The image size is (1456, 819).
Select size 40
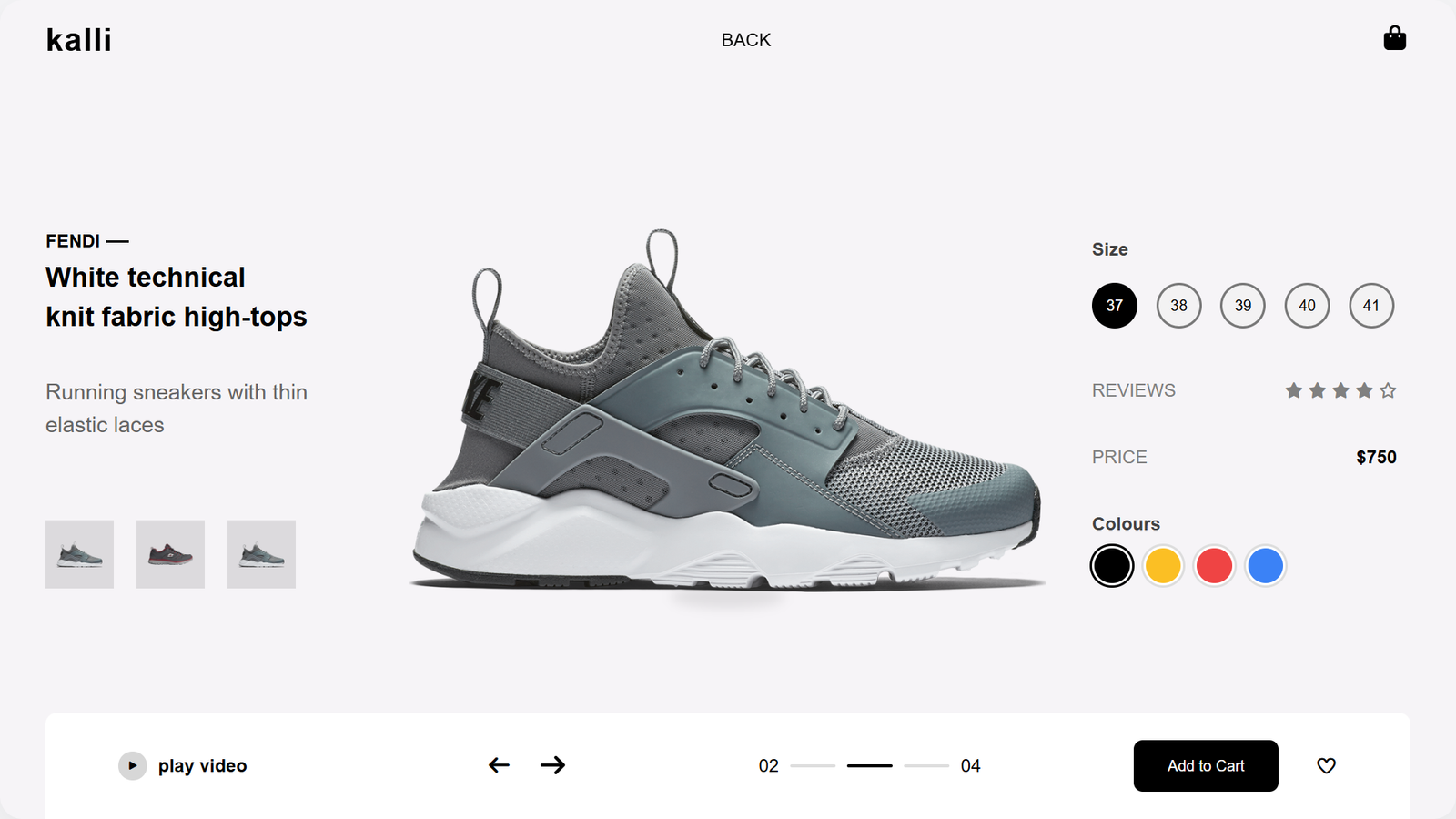point(1307,306)
